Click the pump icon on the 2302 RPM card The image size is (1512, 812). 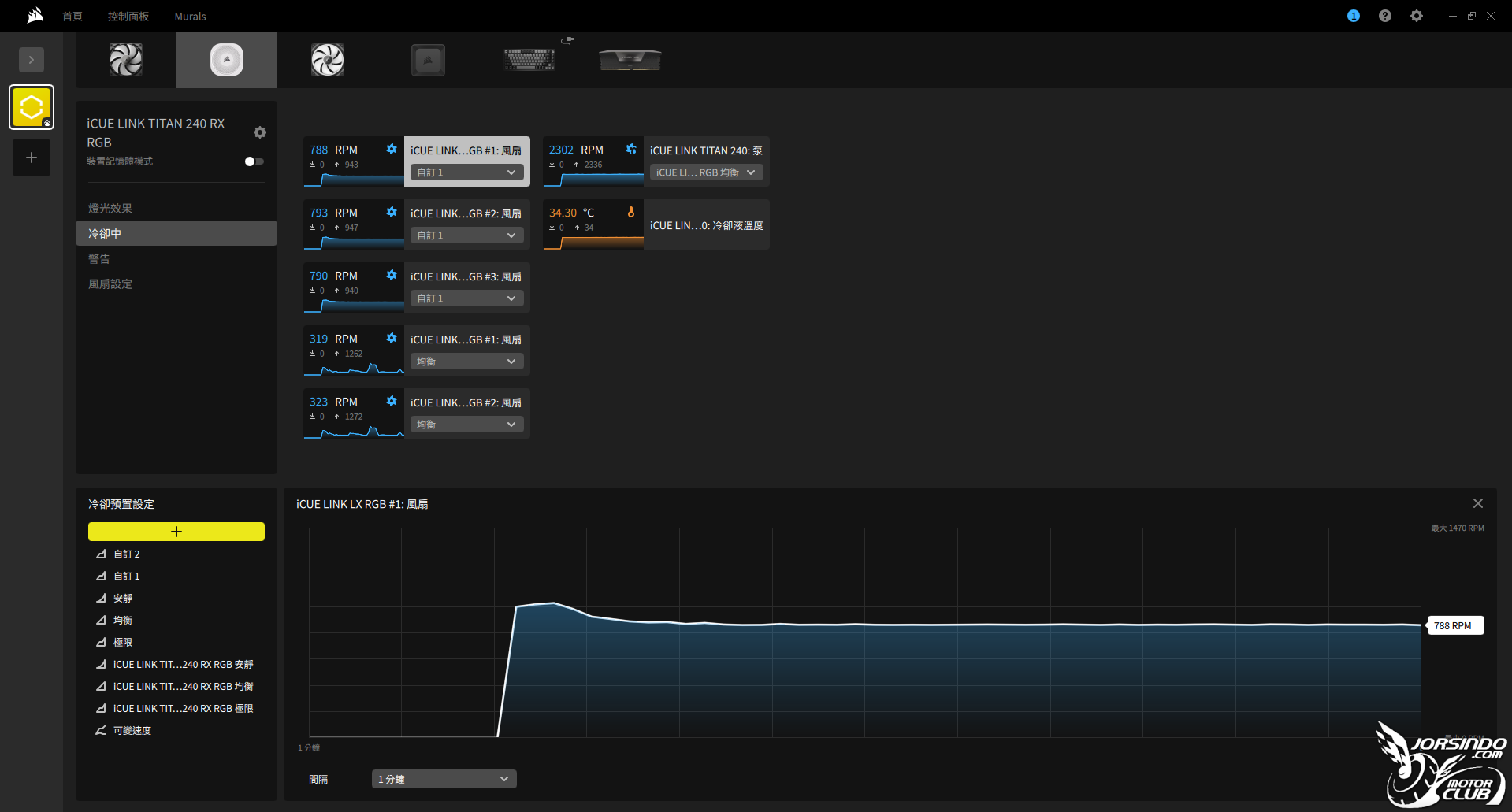[631, 149]
